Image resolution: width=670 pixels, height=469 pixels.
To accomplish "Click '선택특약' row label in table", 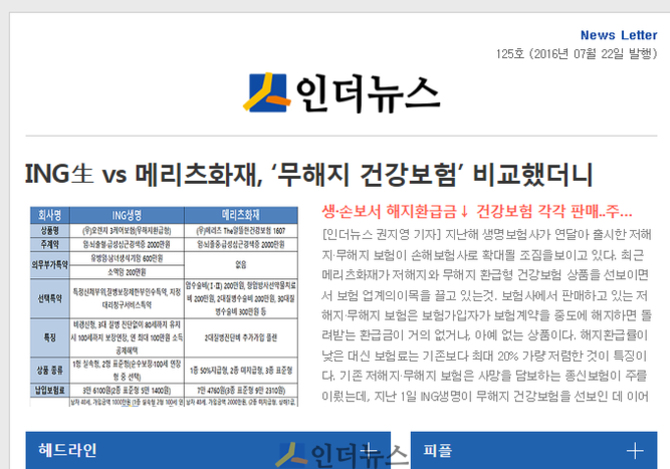I will click(x=50, y=298).
